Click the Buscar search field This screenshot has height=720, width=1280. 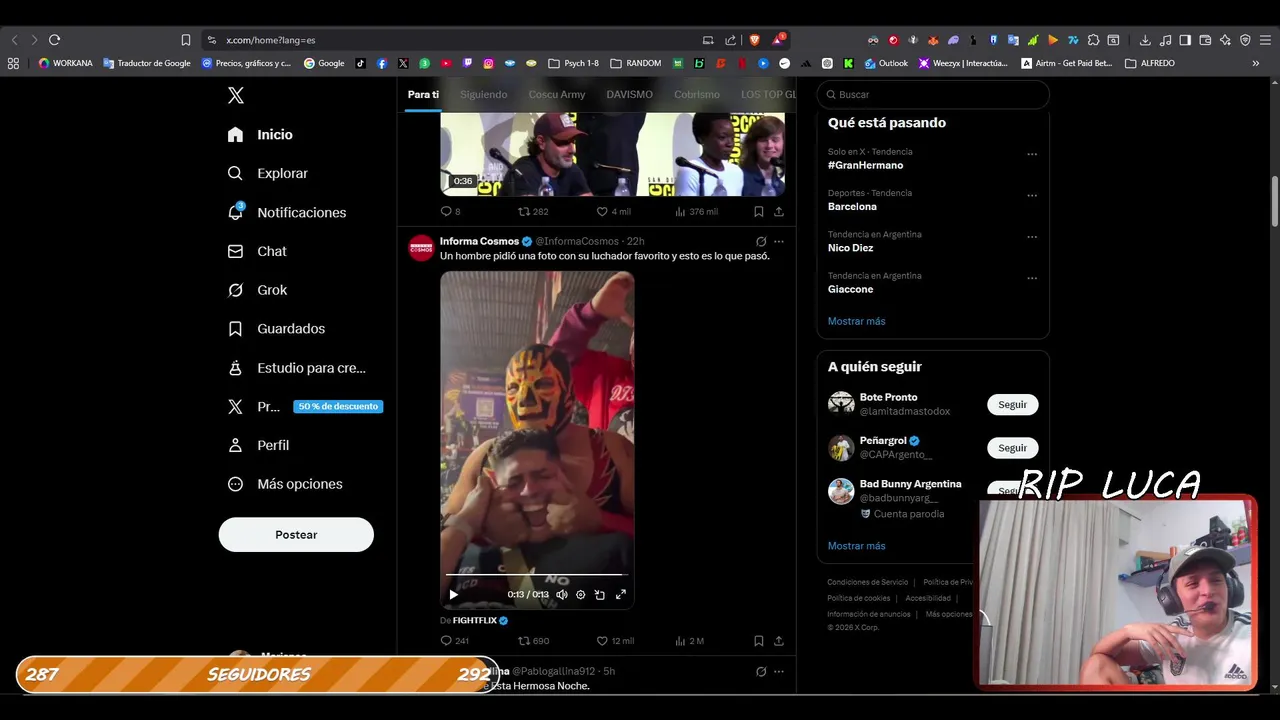click(933, 94)
